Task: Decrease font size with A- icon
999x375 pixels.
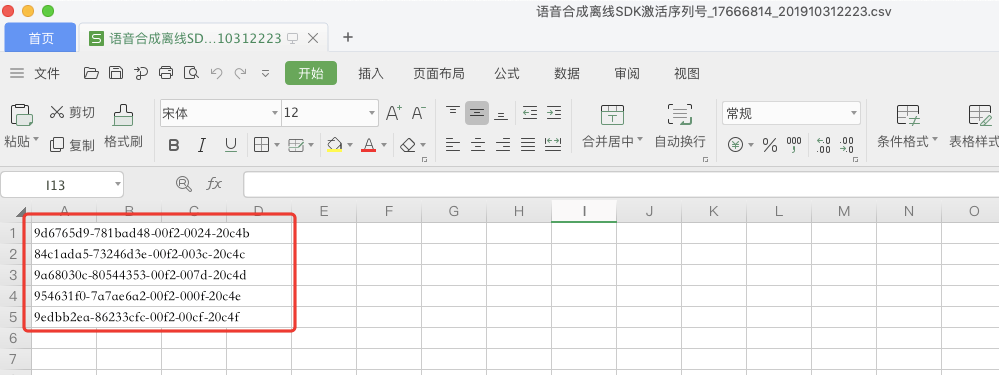Action: point(418,113)
